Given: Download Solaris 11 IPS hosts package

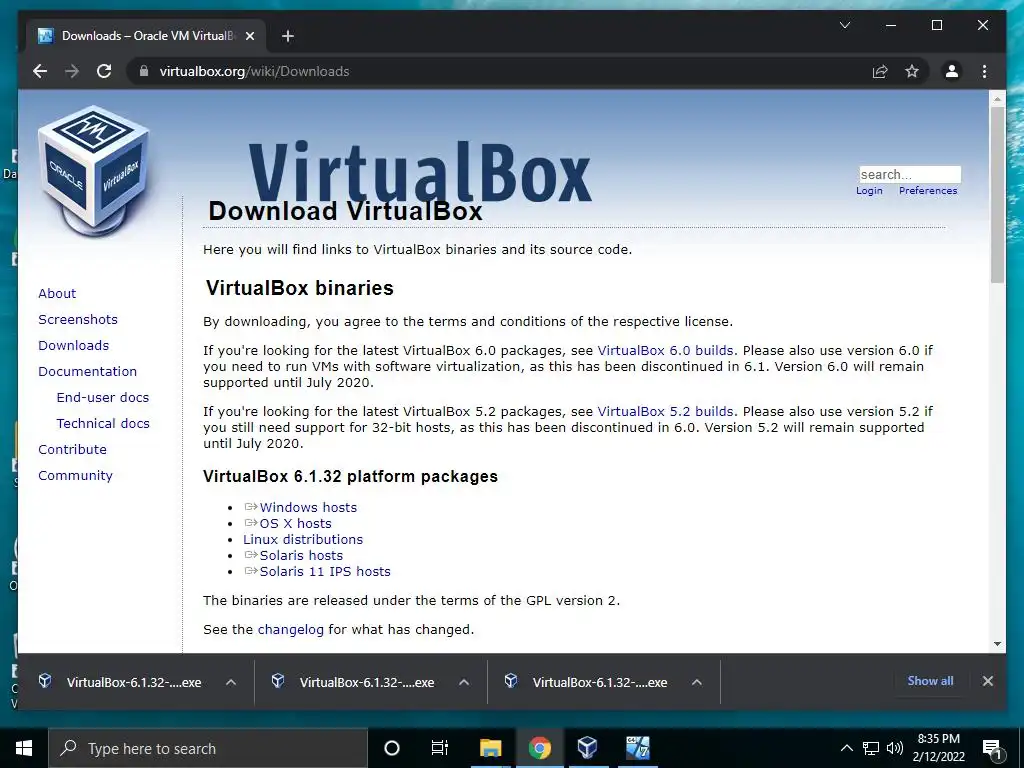Looking at the screenshot, I should click(x=325, y=571).
